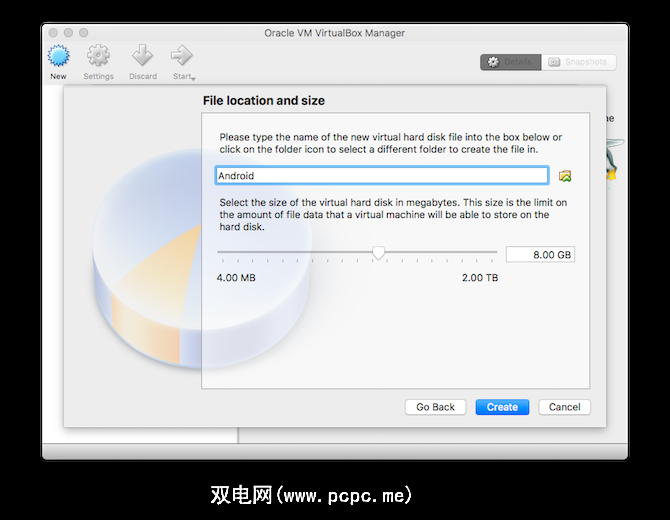The image size is (670, 520).
Task: Click the File location and size heading
Action: [264, 100]
